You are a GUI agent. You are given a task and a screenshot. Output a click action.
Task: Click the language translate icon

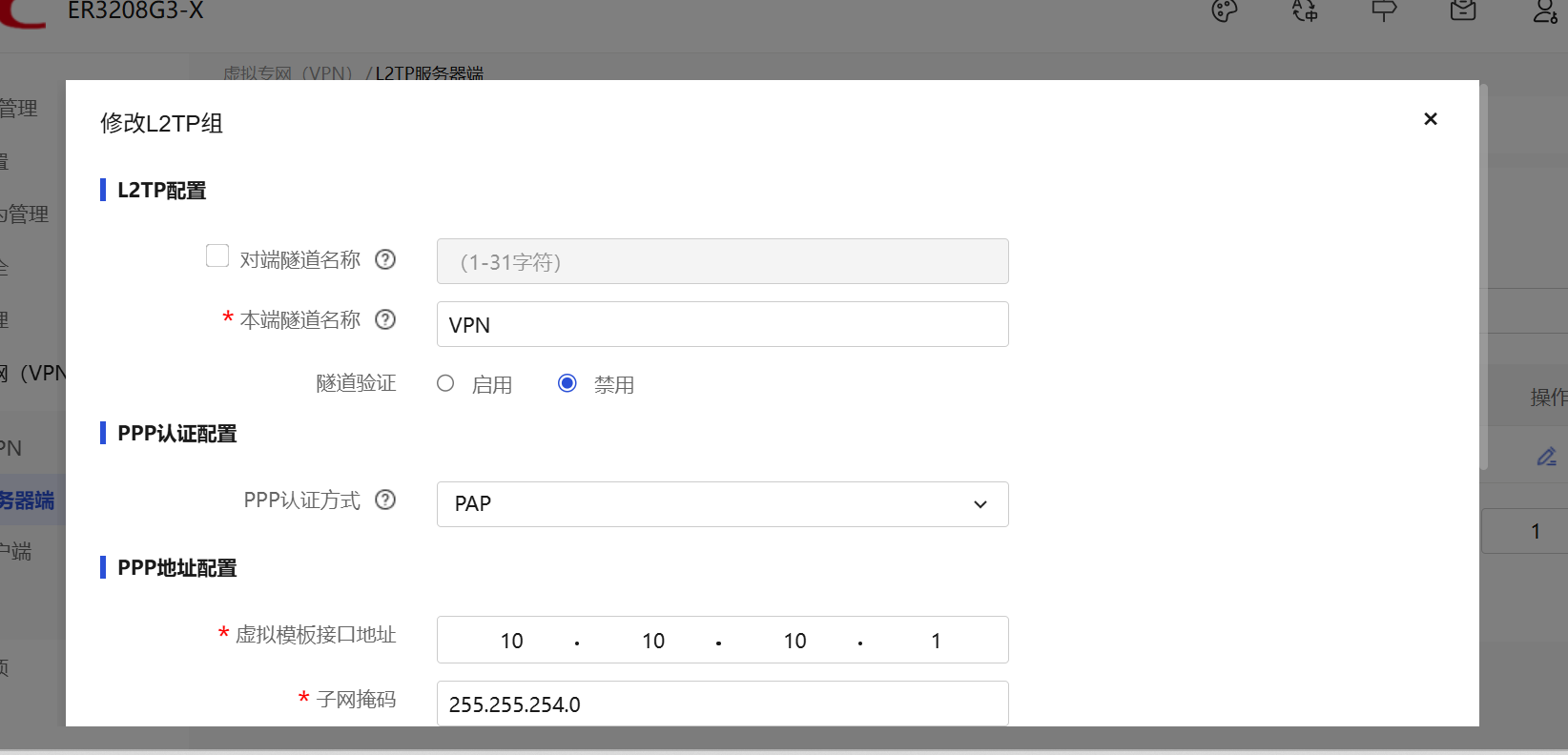[1305, 11]
